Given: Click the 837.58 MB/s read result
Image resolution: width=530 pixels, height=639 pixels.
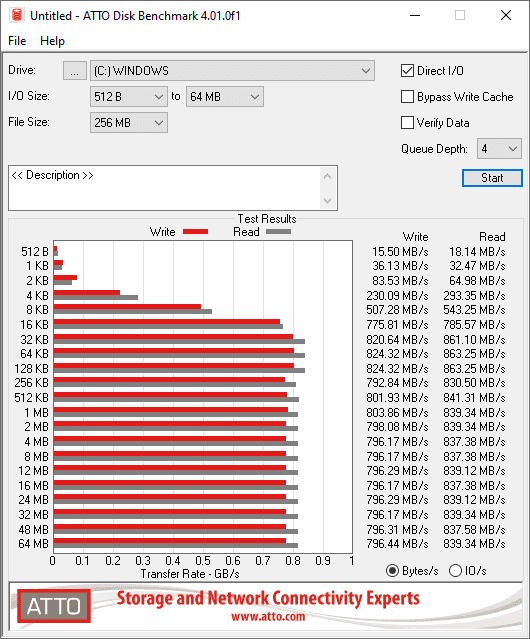Looking at the screenshot, I should [474, 529].
